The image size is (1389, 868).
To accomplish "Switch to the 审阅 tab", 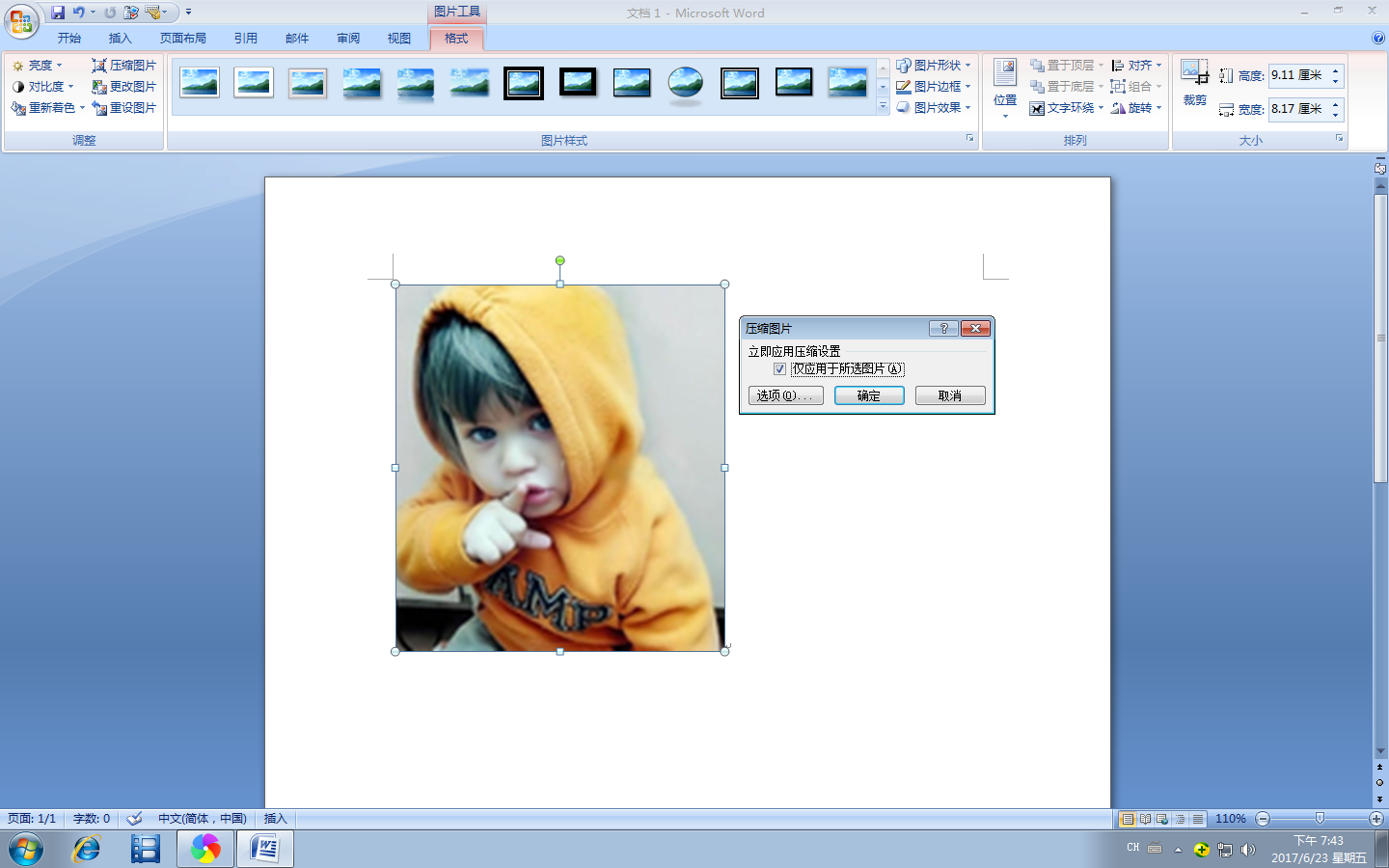I will pos(348,39).
